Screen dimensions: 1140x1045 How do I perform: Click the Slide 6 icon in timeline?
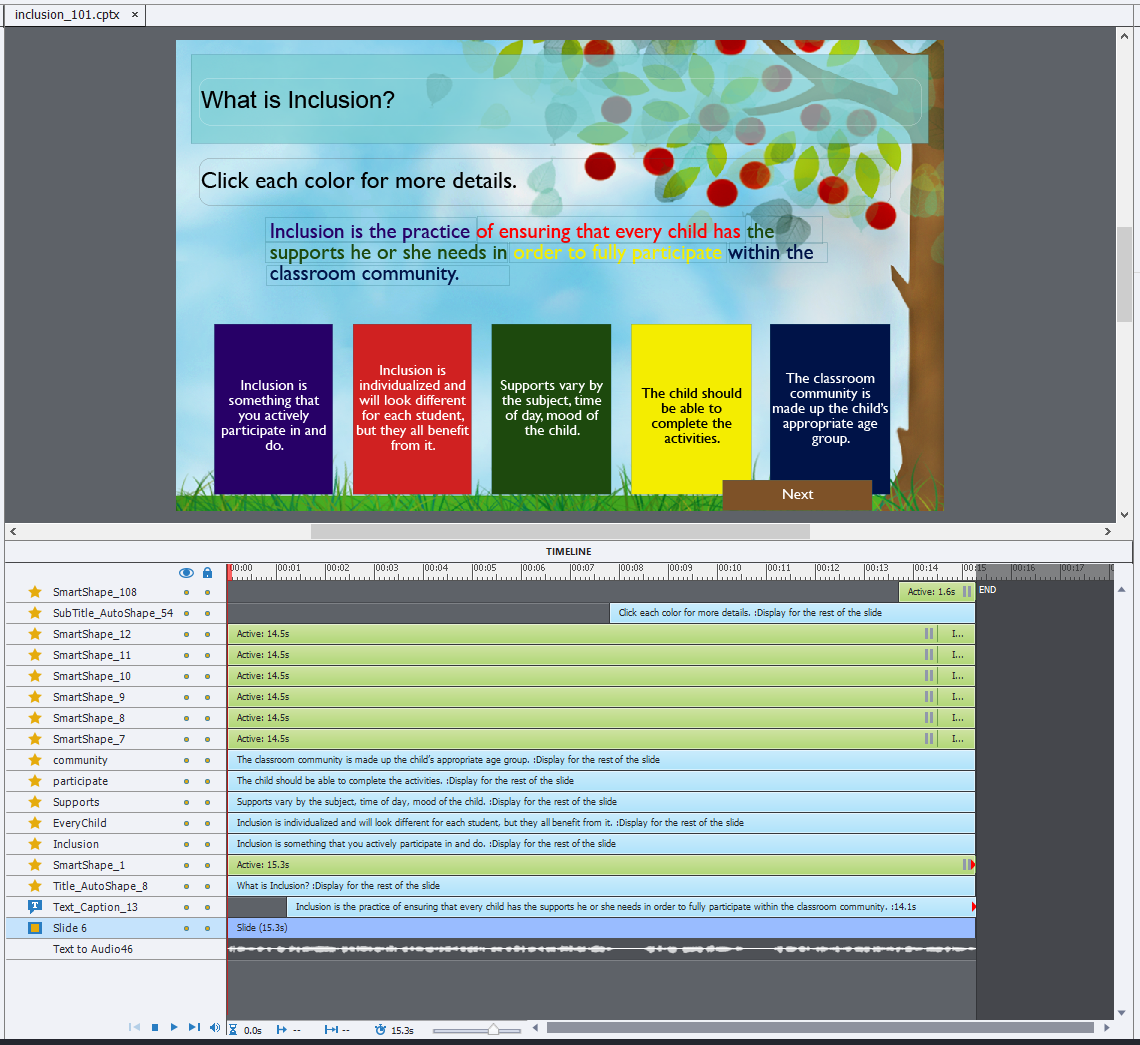coord(35,928)
